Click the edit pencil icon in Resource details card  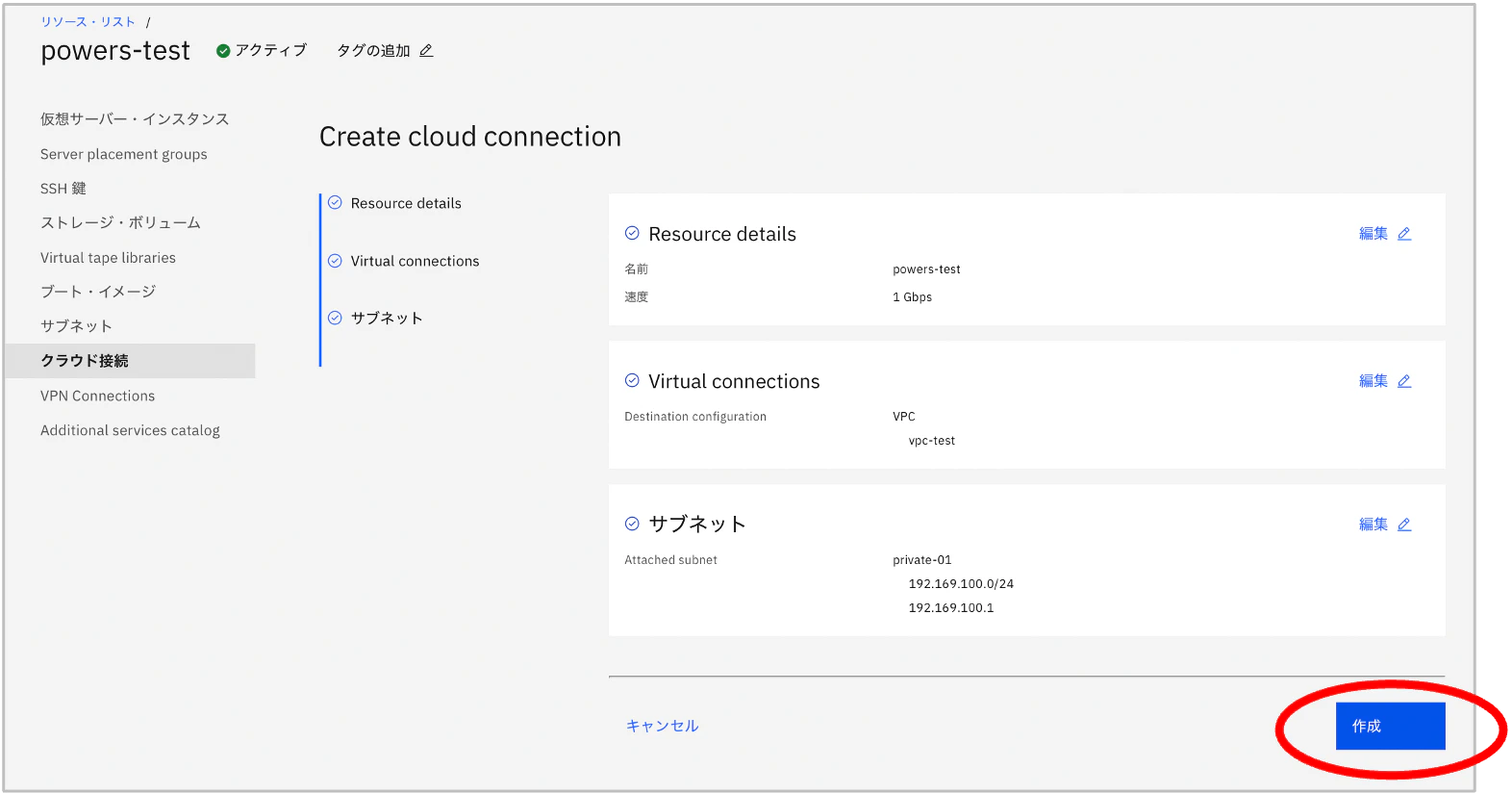[x=1404, y=234]
